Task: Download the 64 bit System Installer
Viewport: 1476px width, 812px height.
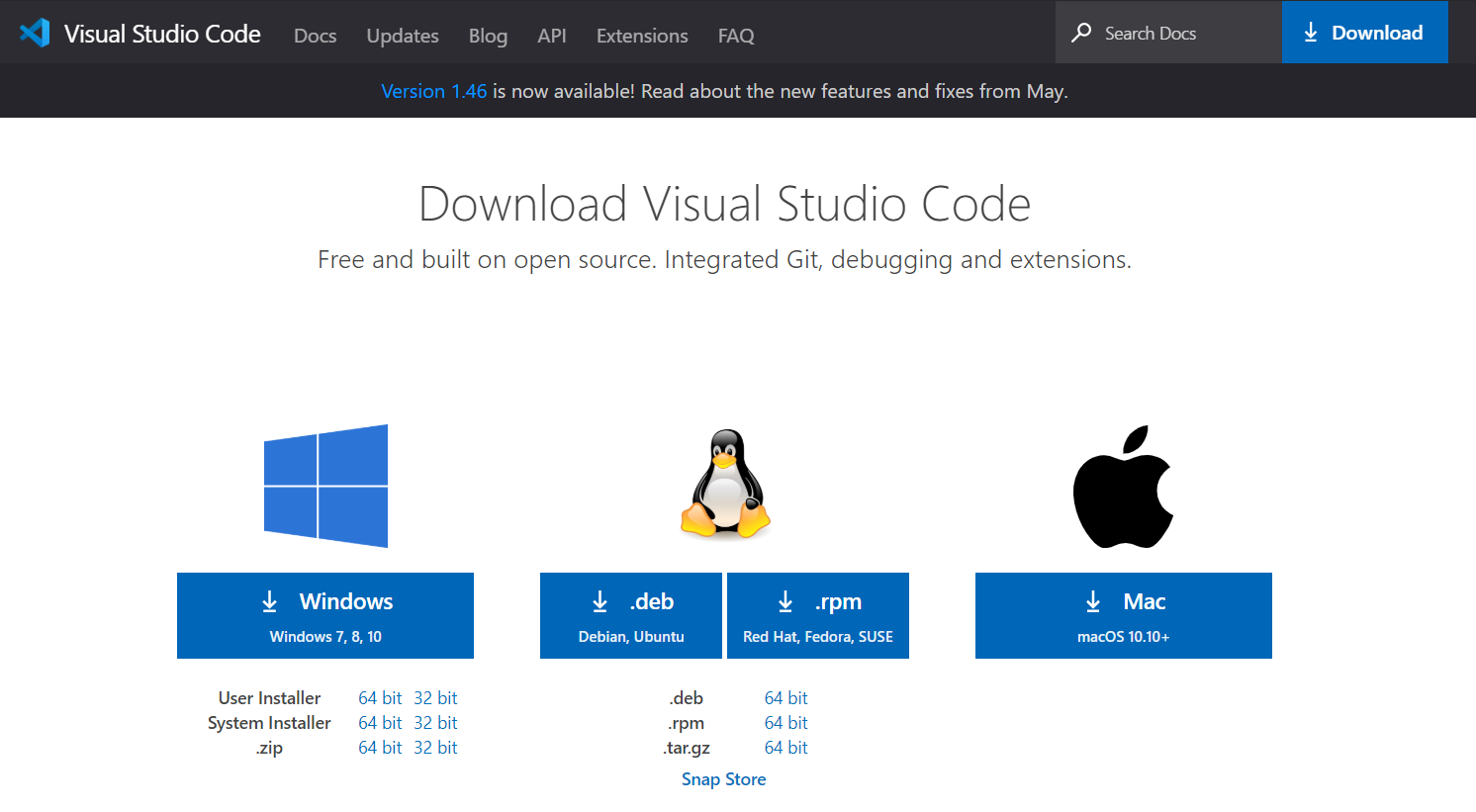Action: 380,722
